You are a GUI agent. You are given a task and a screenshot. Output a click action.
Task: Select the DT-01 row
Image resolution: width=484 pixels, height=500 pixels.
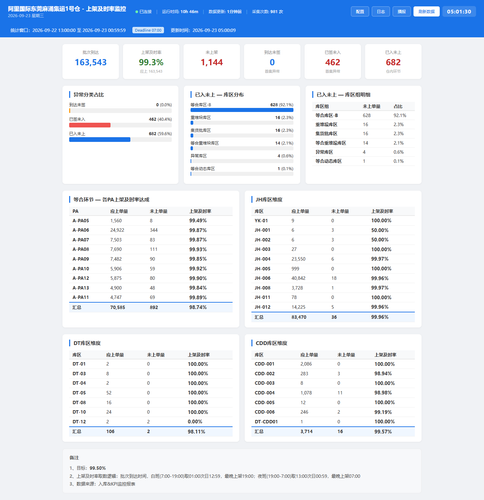[x=151, y=364]
